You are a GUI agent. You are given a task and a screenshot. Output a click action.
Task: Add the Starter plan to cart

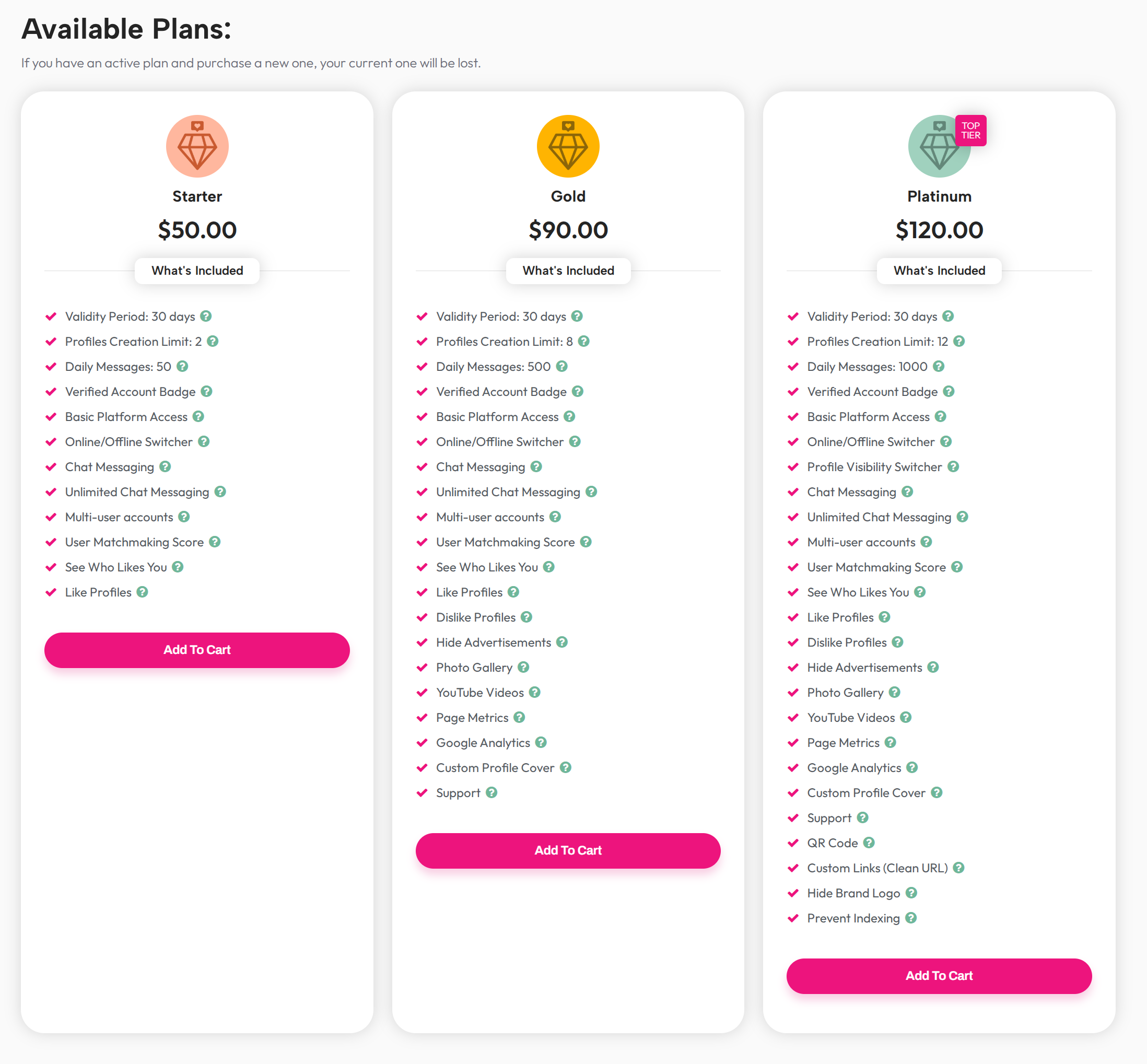197,649
